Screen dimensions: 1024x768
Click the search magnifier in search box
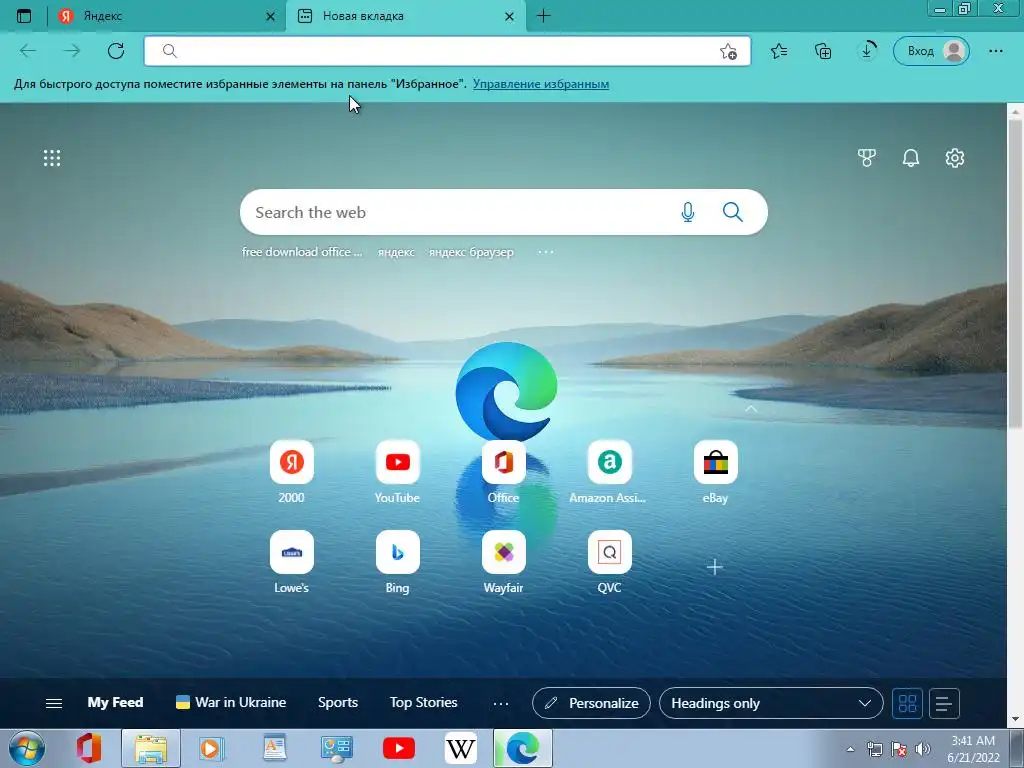(x=733, y=212)
